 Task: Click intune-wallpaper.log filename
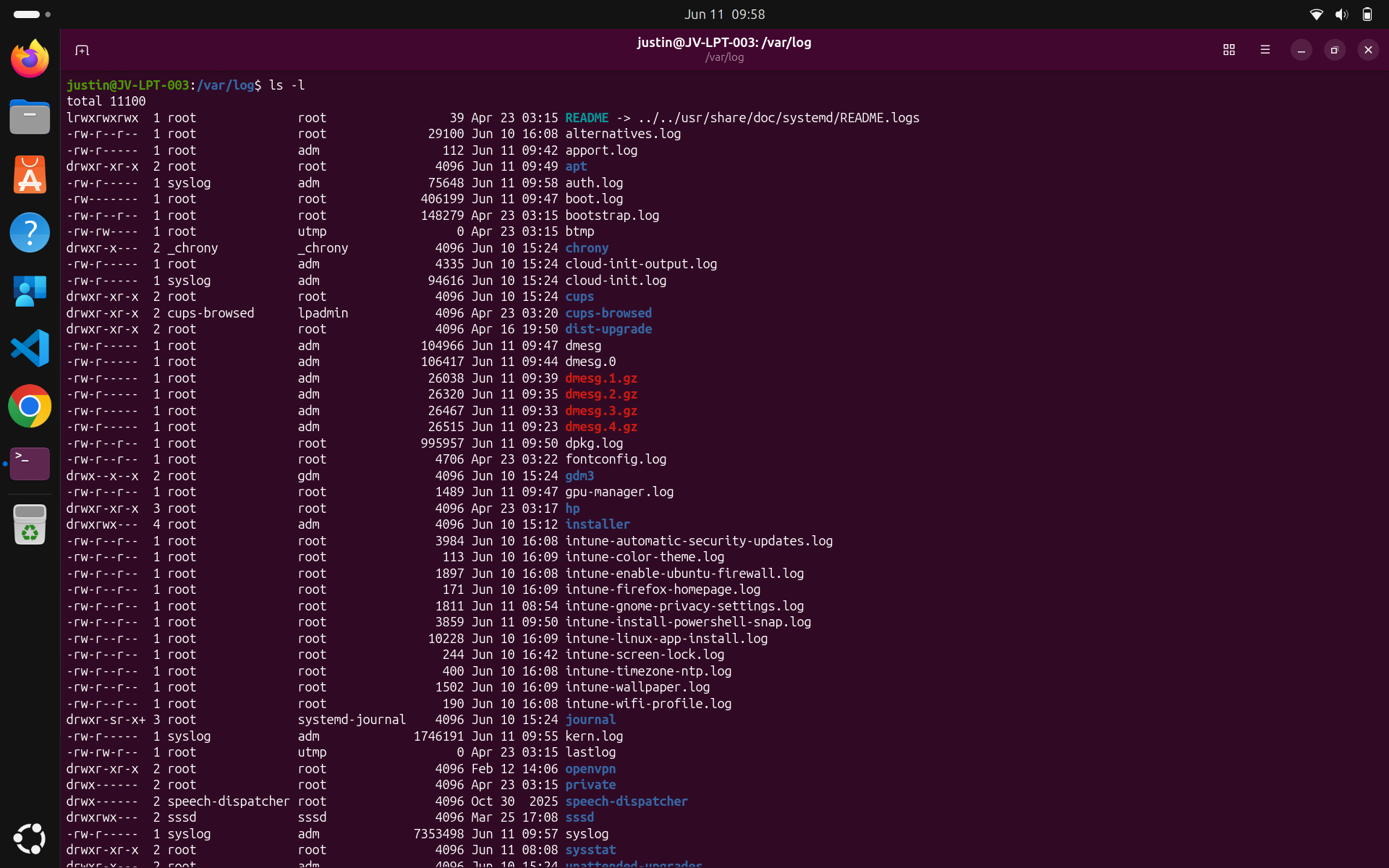click(637, 687)
